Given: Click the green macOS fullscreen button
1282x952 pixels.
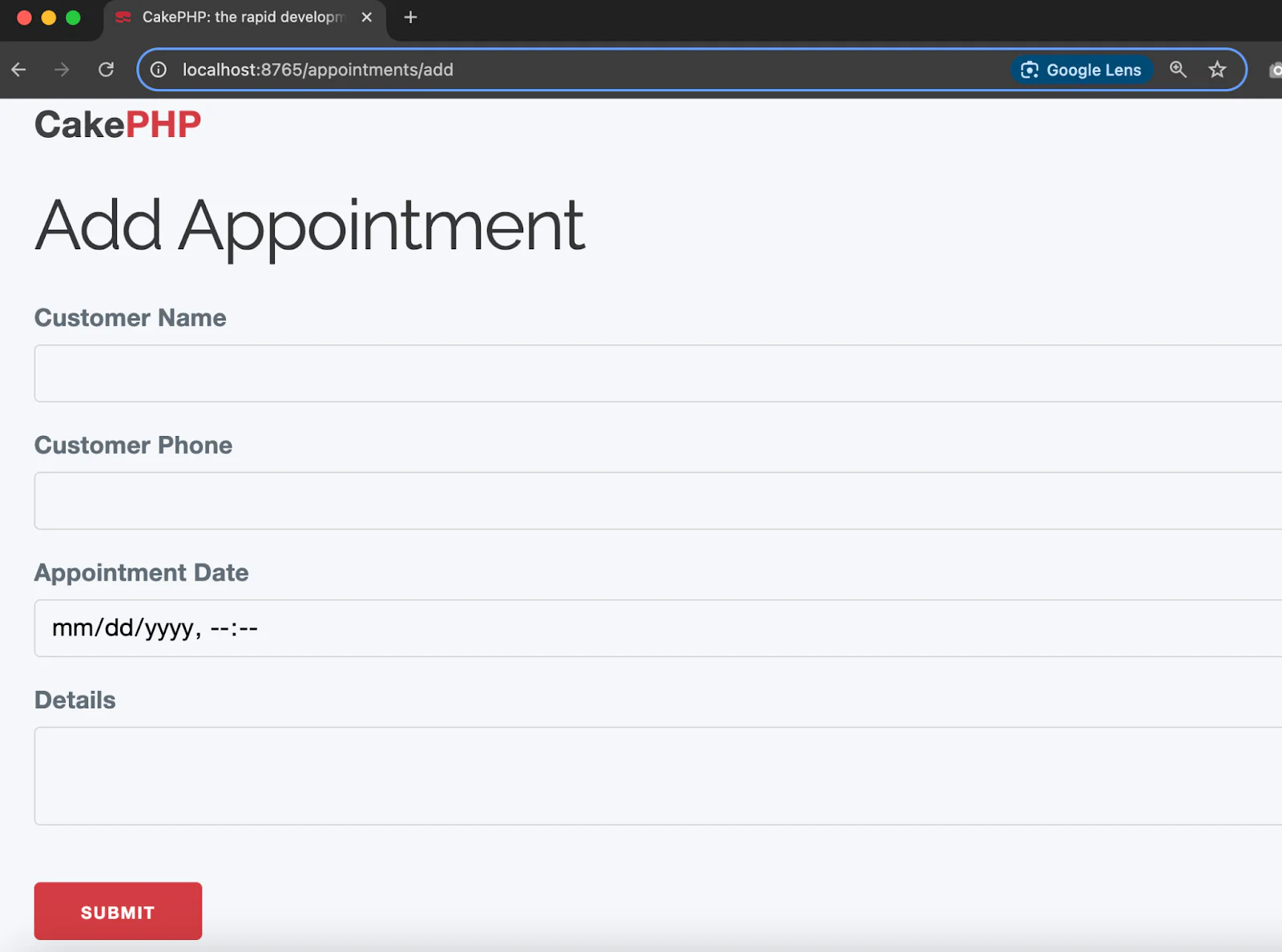Looking at the screenshot, I should click(x=73, y=18).
